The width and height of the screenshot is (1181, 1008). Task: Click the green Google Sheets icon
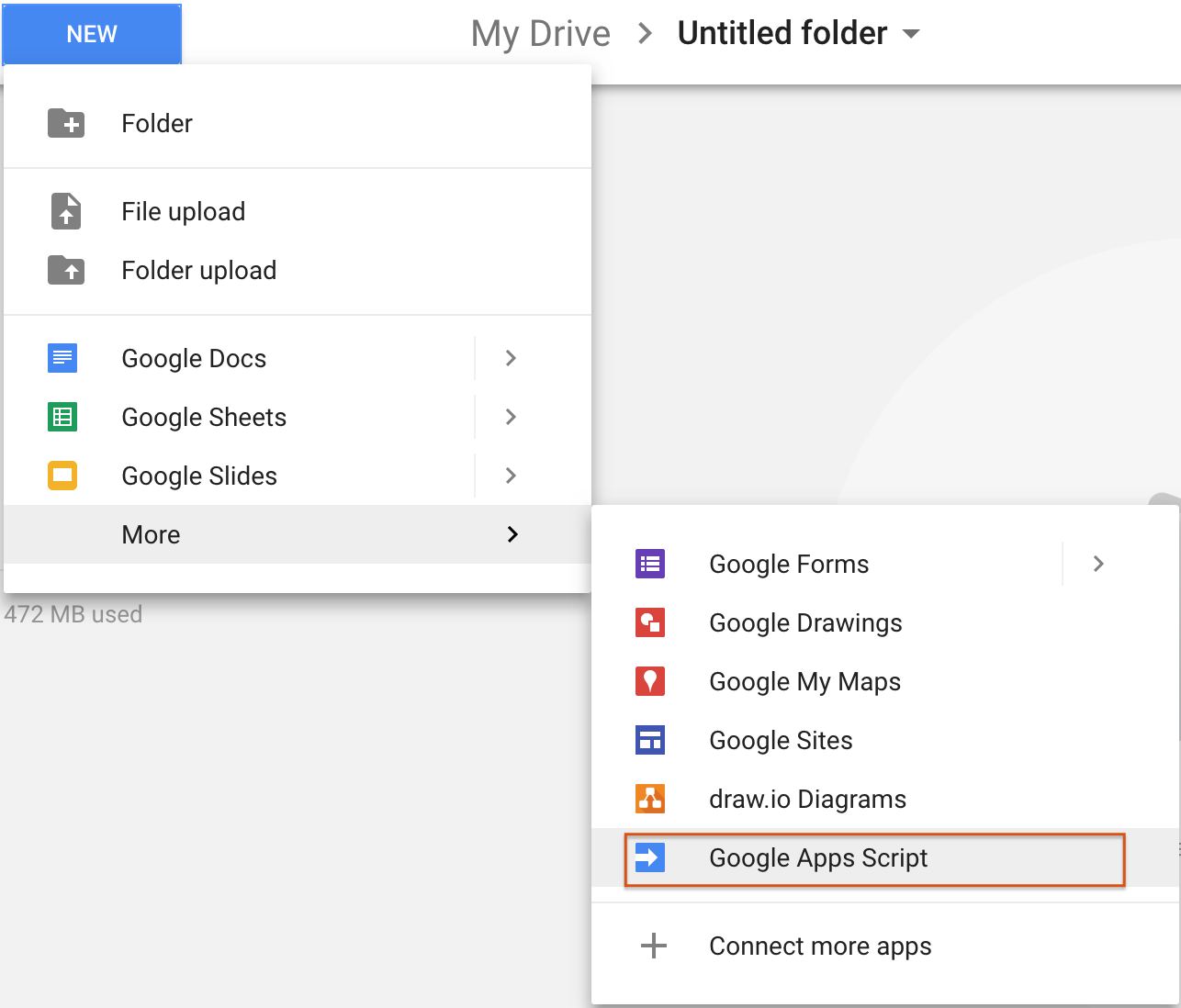(x=62, y=417)
